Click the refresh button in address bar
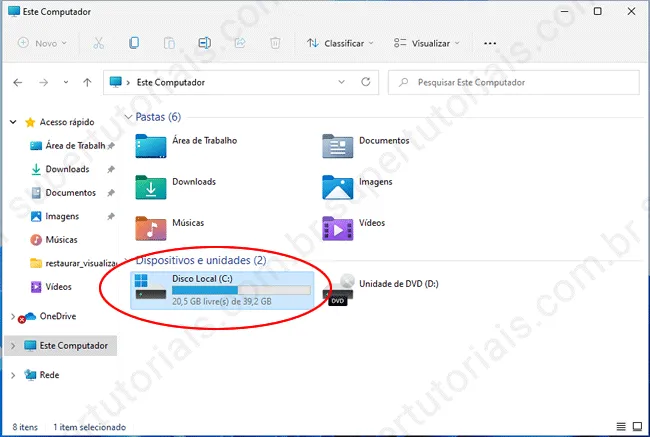Image resolution: width=650 pixels, height=437 pixels. coord(366,82)
